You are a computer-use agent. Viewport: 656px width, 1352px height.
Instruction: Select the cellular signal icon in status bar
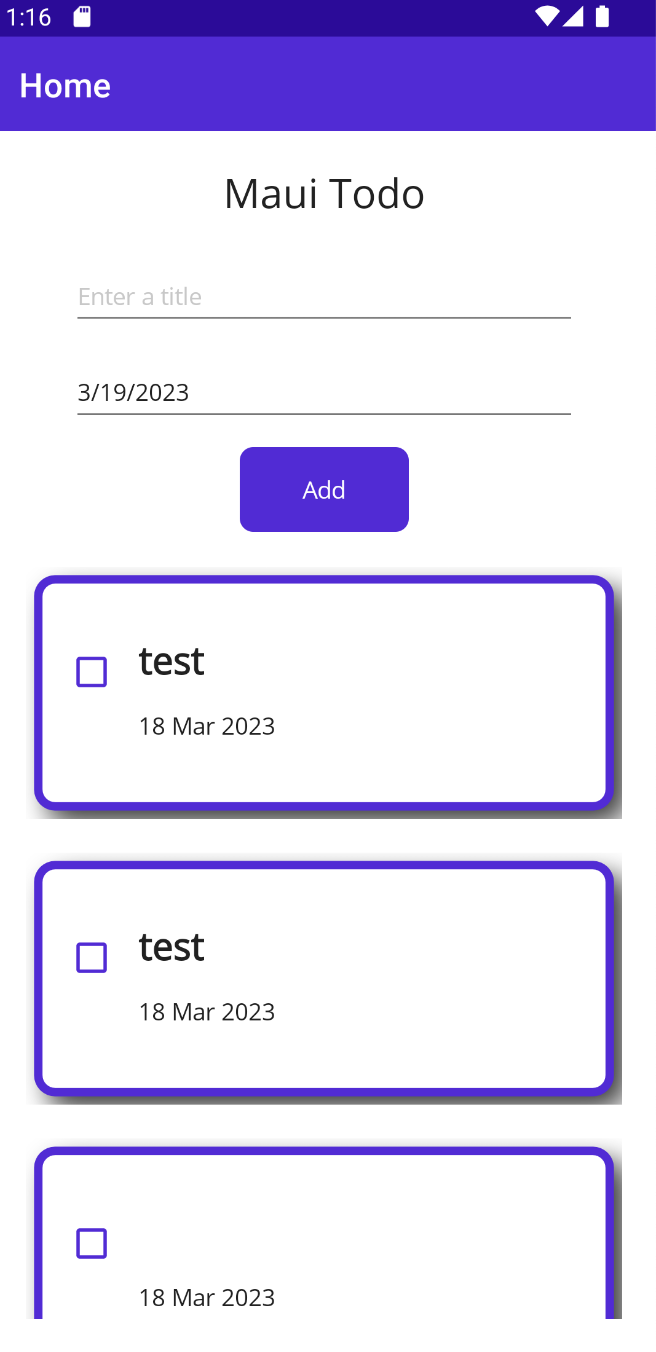[576, 16]
